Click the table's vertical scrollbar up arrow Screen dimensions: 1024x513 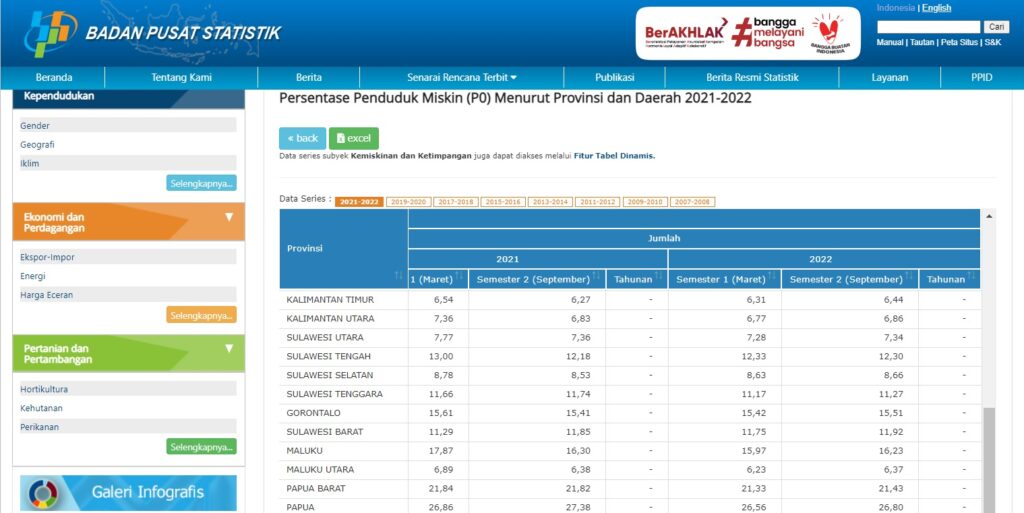[989, 216]
